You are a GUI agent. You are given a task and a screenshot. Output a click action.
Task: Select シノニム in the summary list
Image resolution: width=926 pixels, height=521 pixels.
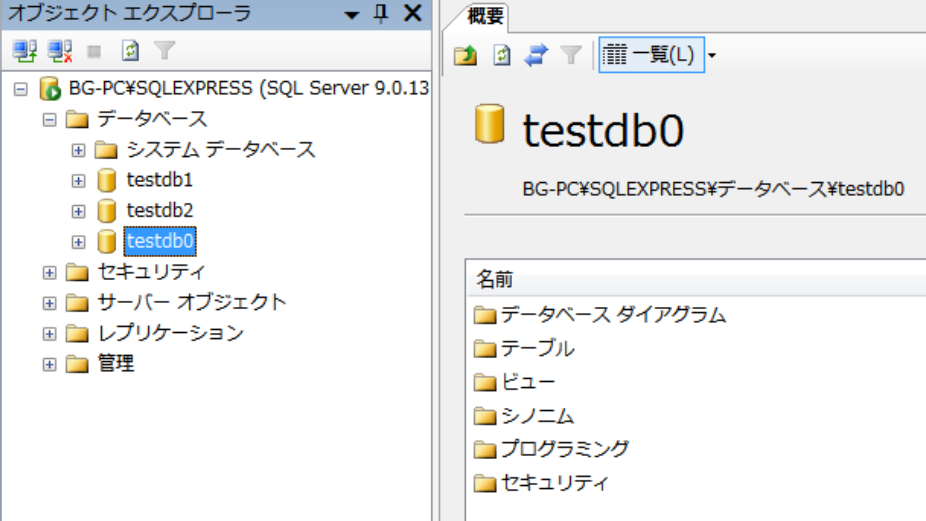click(x=537, y=416)
